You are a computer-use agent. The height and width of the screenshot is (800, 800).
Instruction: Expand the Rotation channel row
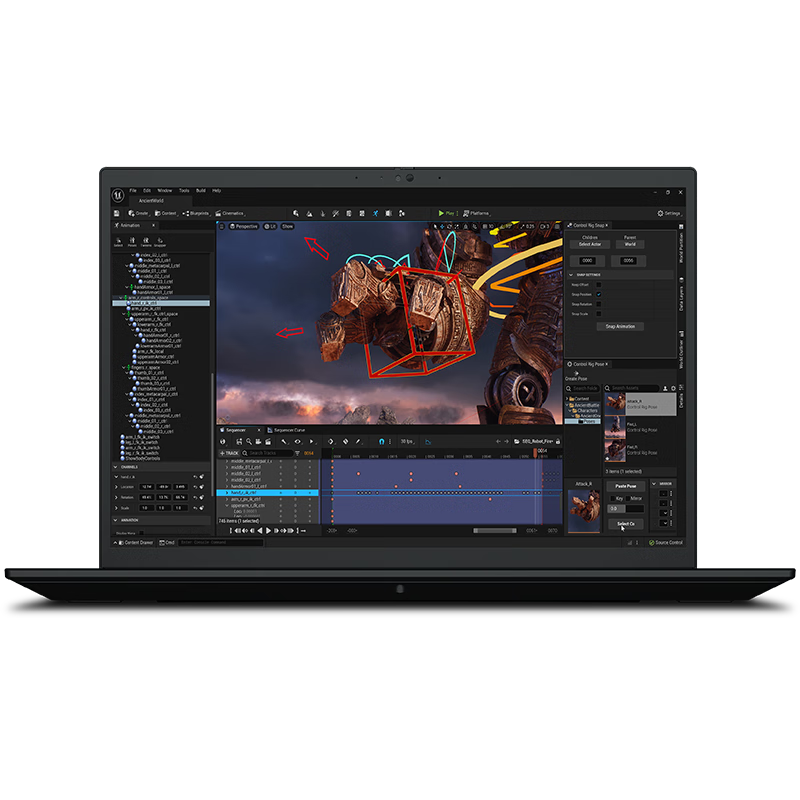(x=116, y=497)
